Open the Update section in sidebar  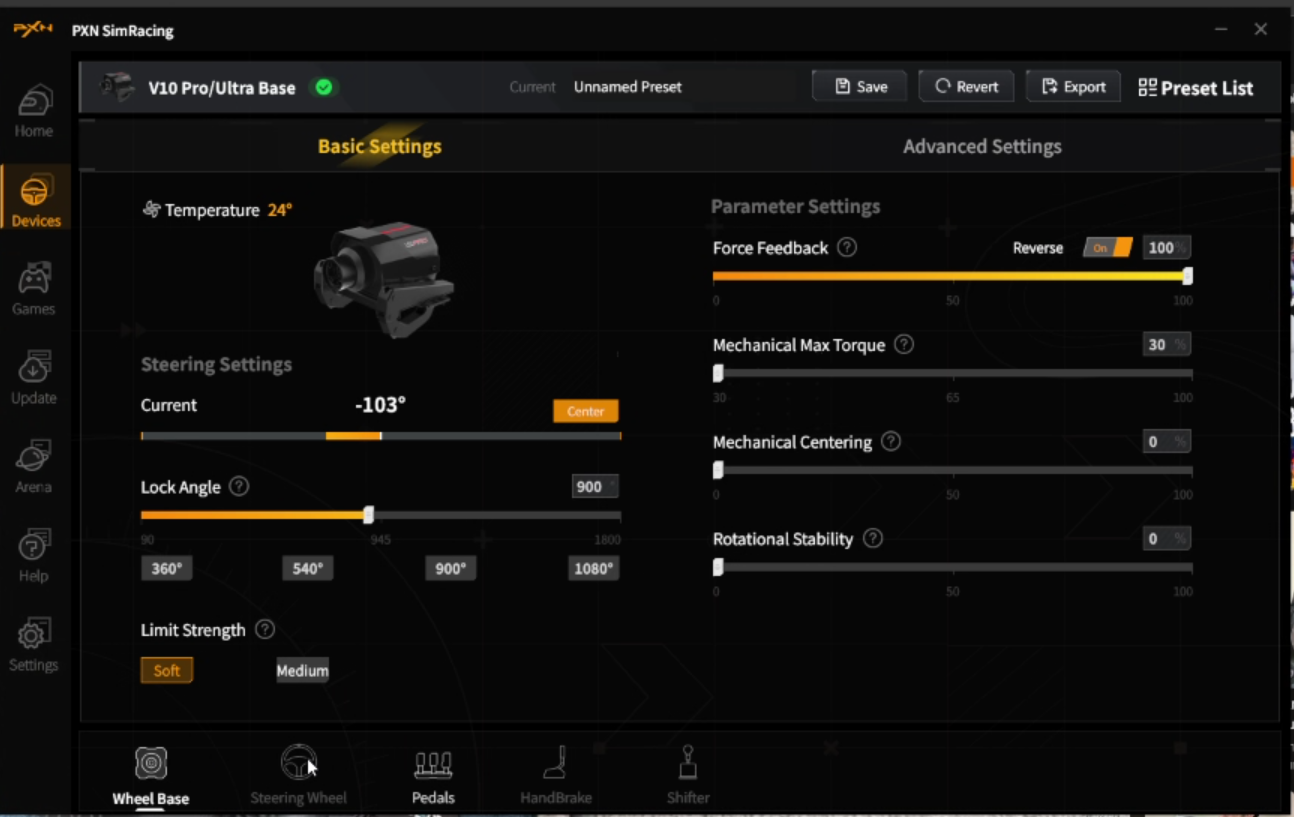[34, 377]
